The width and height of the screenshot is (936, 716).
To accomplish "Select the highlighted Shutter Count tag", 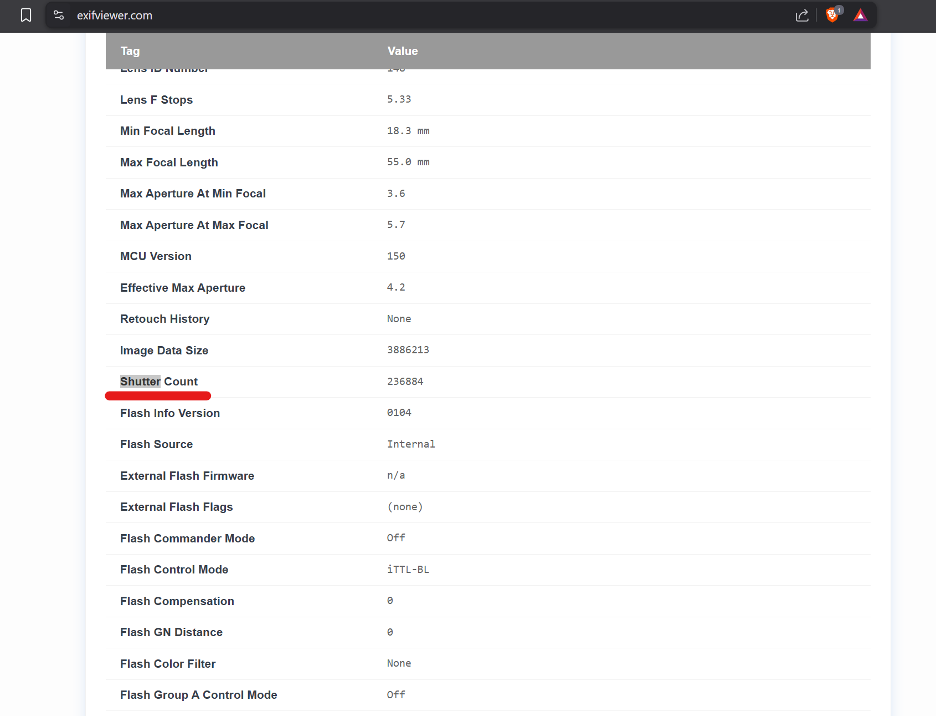I will pos(140,381).
